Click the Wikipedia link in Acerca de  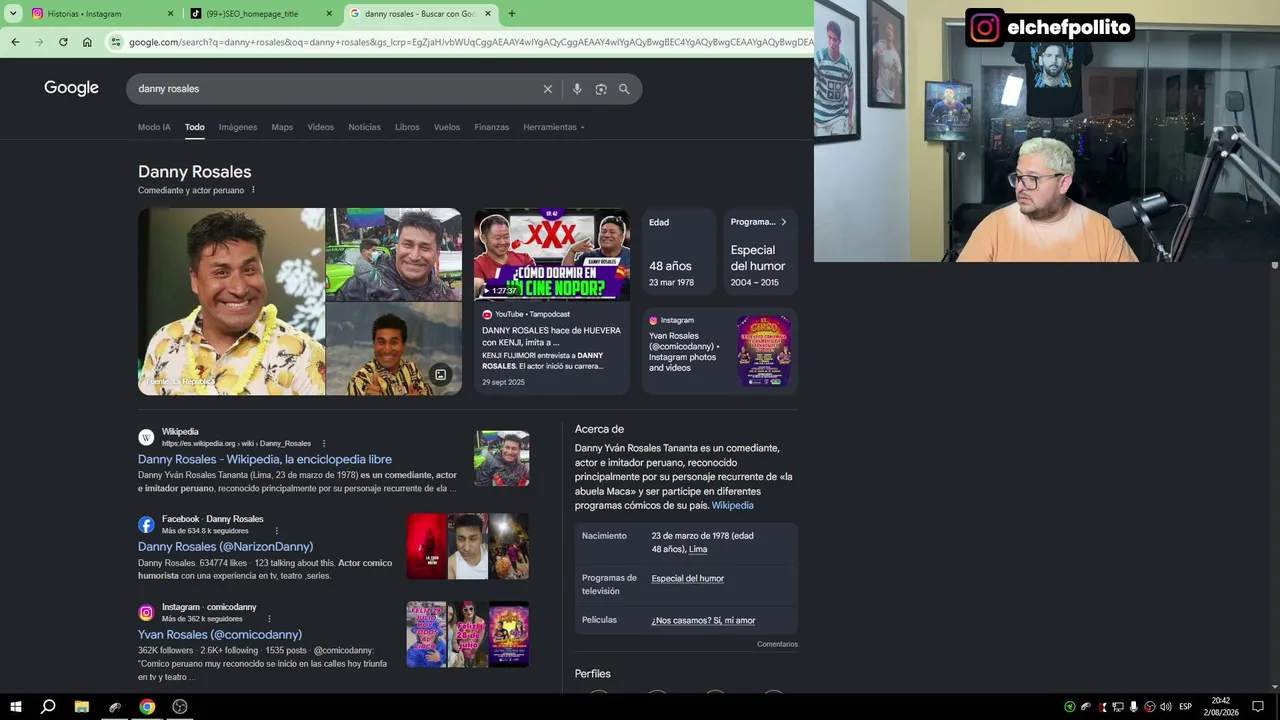click(733, 505)
